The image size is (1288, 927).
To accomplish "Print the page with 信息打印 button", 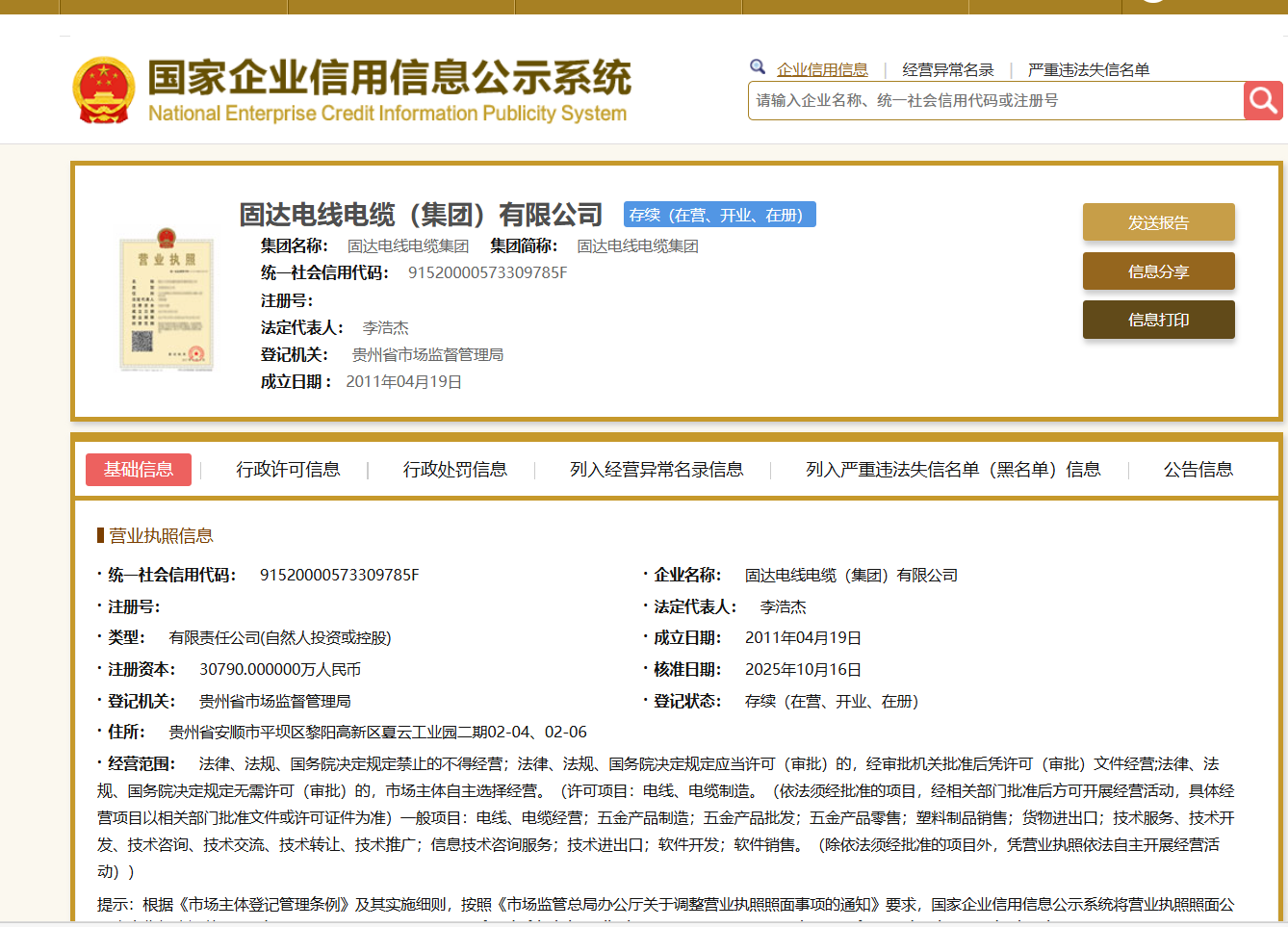I will coord(1158,320).
